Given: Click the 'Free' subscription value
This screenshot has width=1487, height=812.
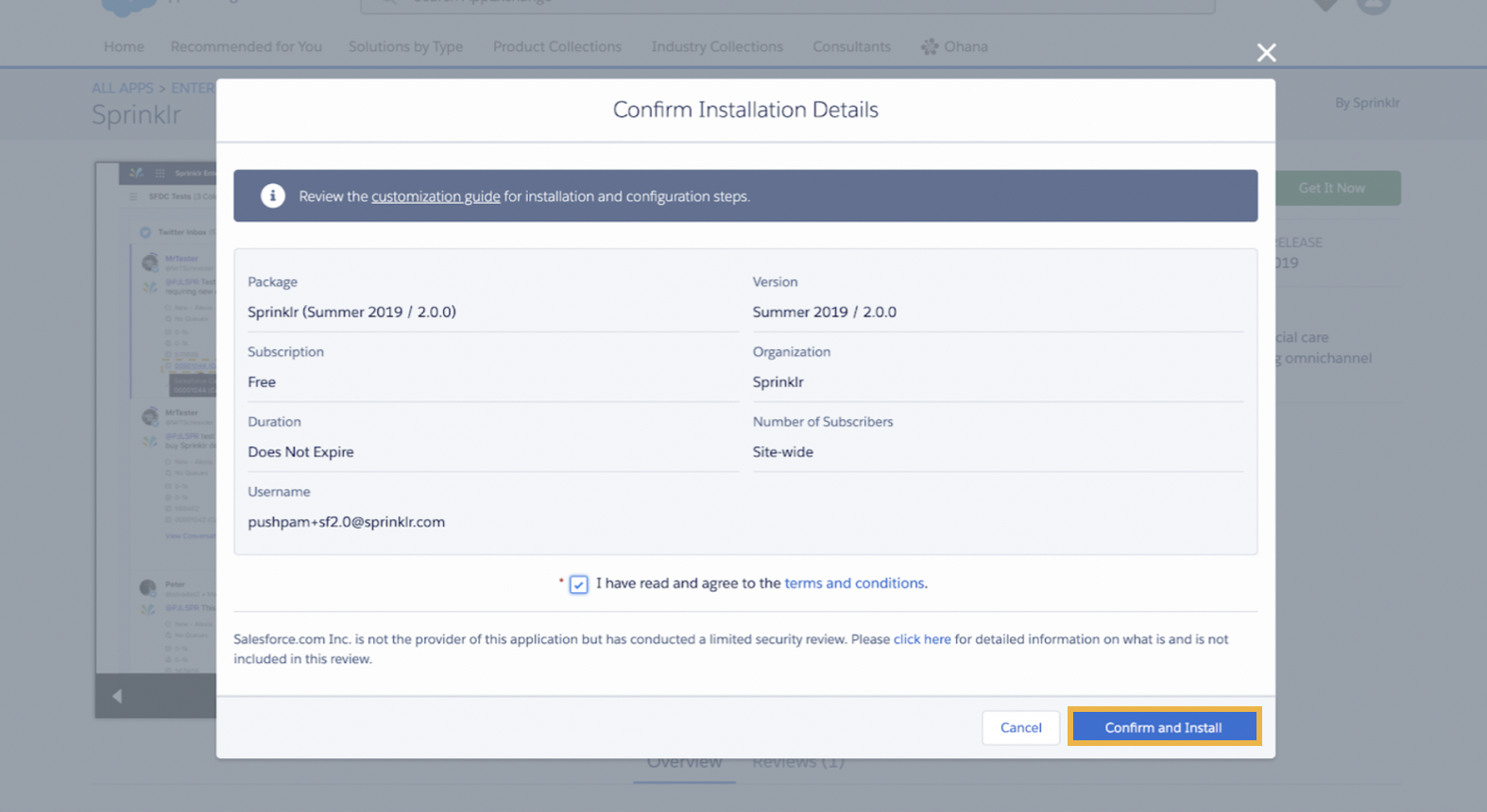Looking at the screenshot, I should pyautogui.click(x=262, y=382).
